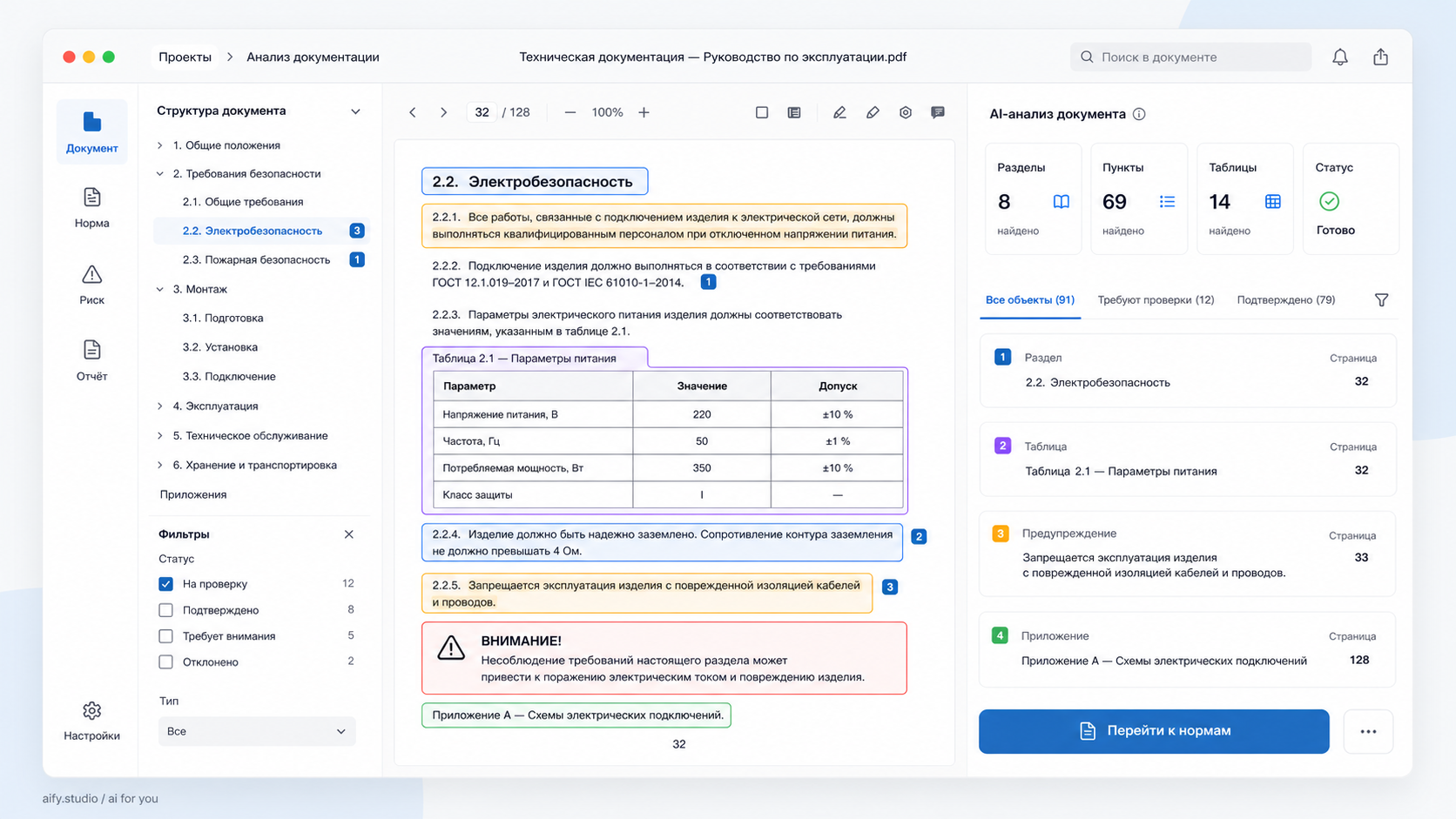Close the Фильтры panel

coord(349,534)
